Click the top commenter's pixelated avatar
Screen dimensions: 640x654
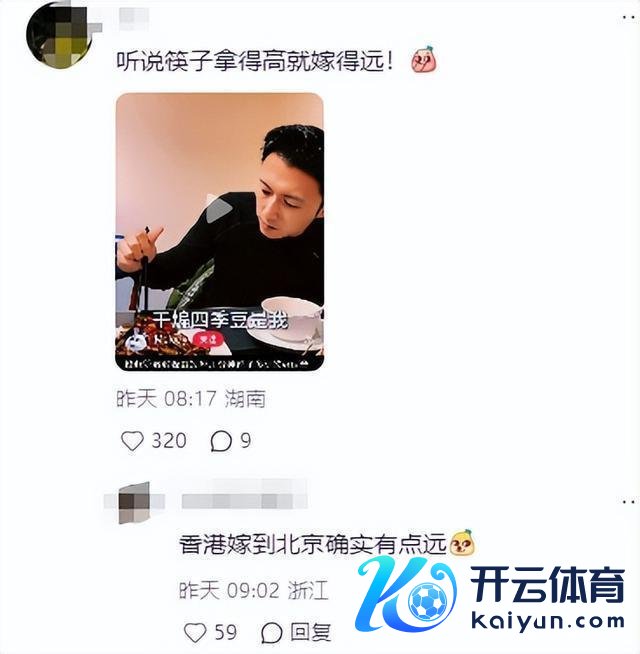(59, 34)
